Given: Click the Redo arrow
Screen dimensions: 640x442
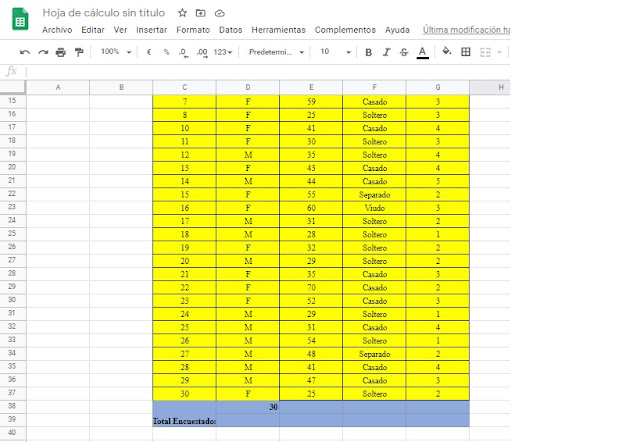Looking at the screenshot, I should pyautogui.click(x=43, y=52).
